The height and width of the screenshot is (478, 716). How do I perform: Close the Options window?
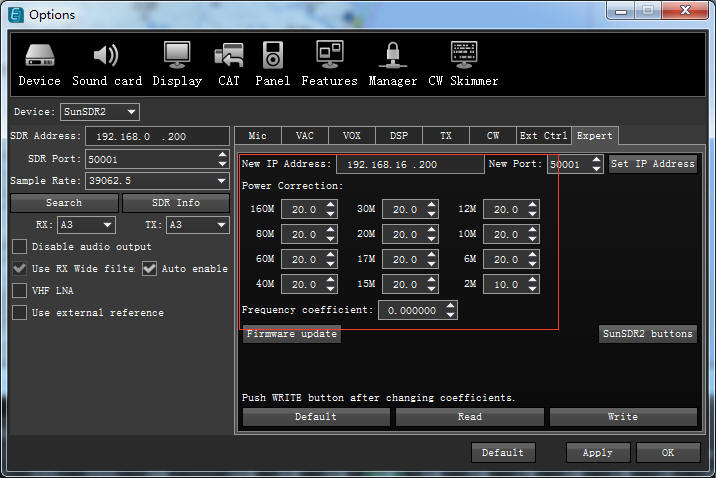point(685,10)
